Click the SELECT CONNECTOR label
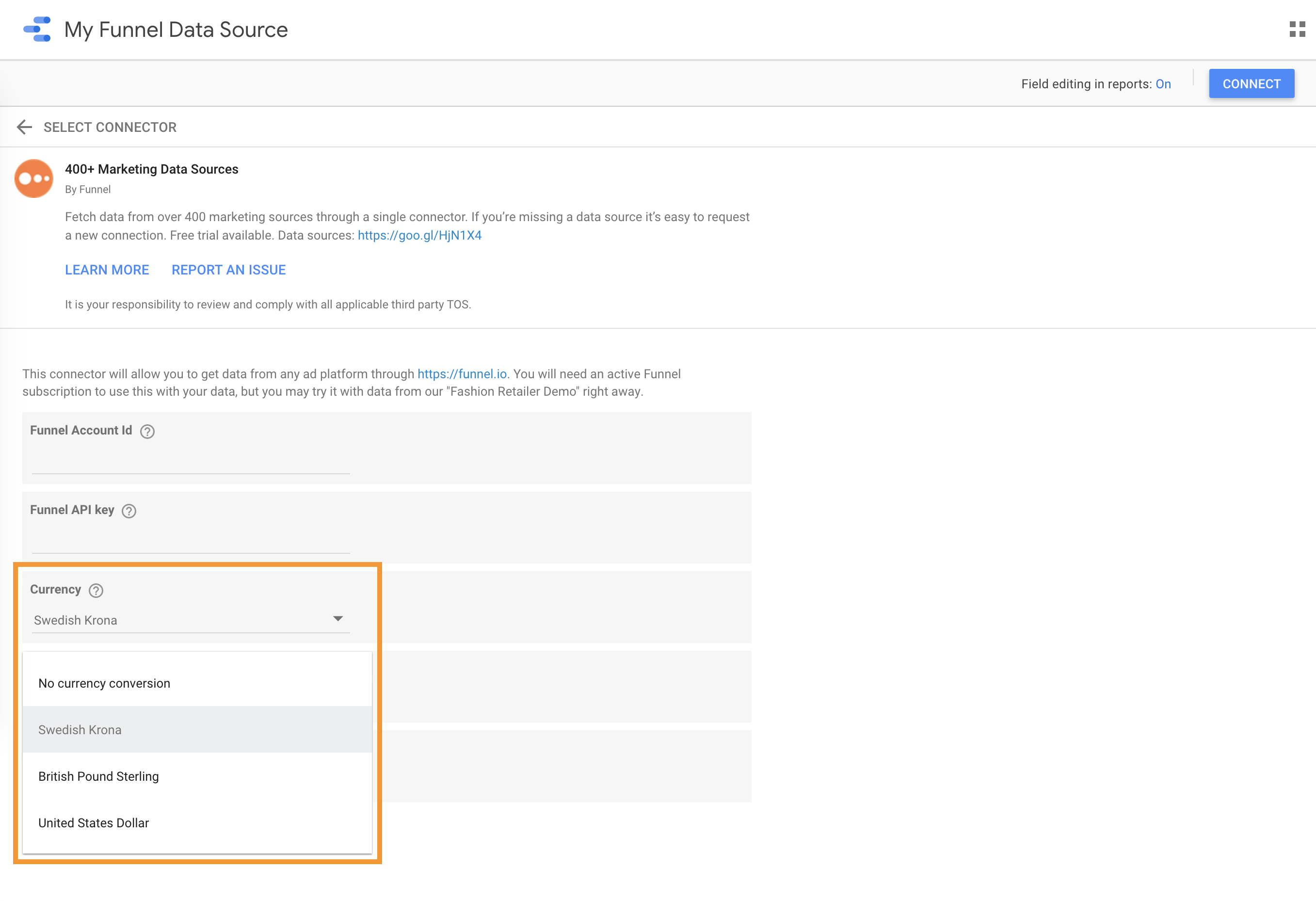 coord(110,128)
